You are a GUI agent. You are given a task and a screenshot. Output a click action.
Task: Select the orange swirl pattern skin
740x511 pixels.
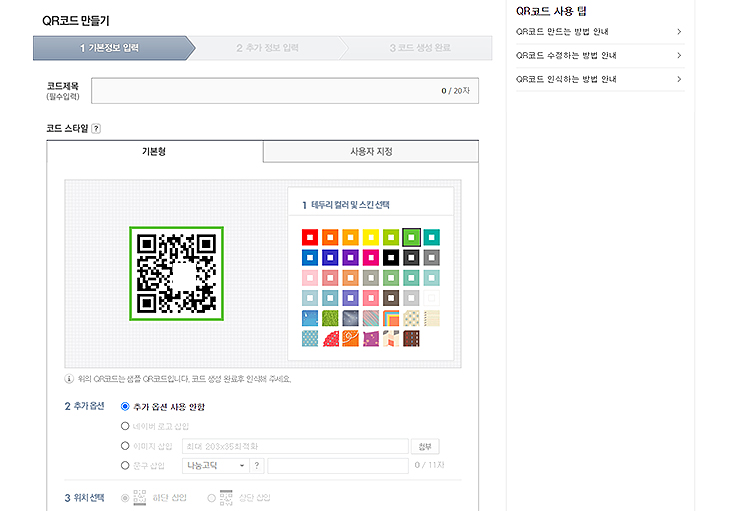350,338
